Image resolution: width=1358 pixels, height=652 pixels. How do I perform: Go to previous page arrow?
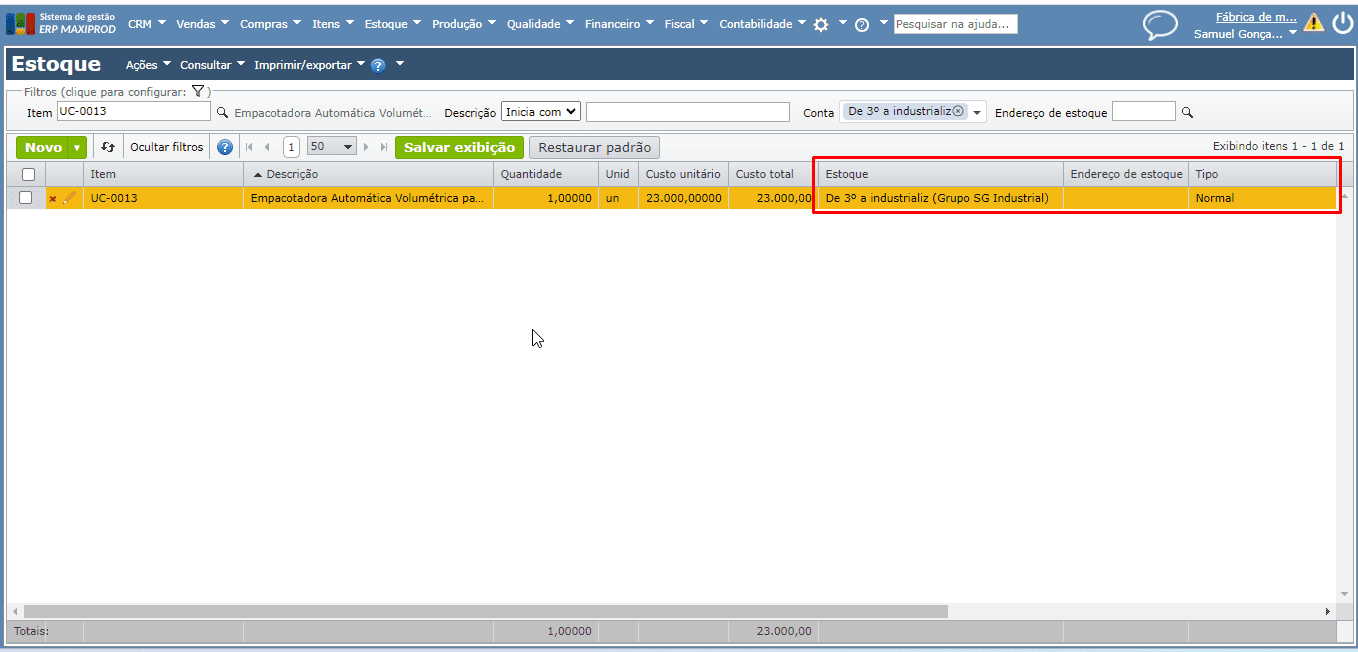(267, 147)
